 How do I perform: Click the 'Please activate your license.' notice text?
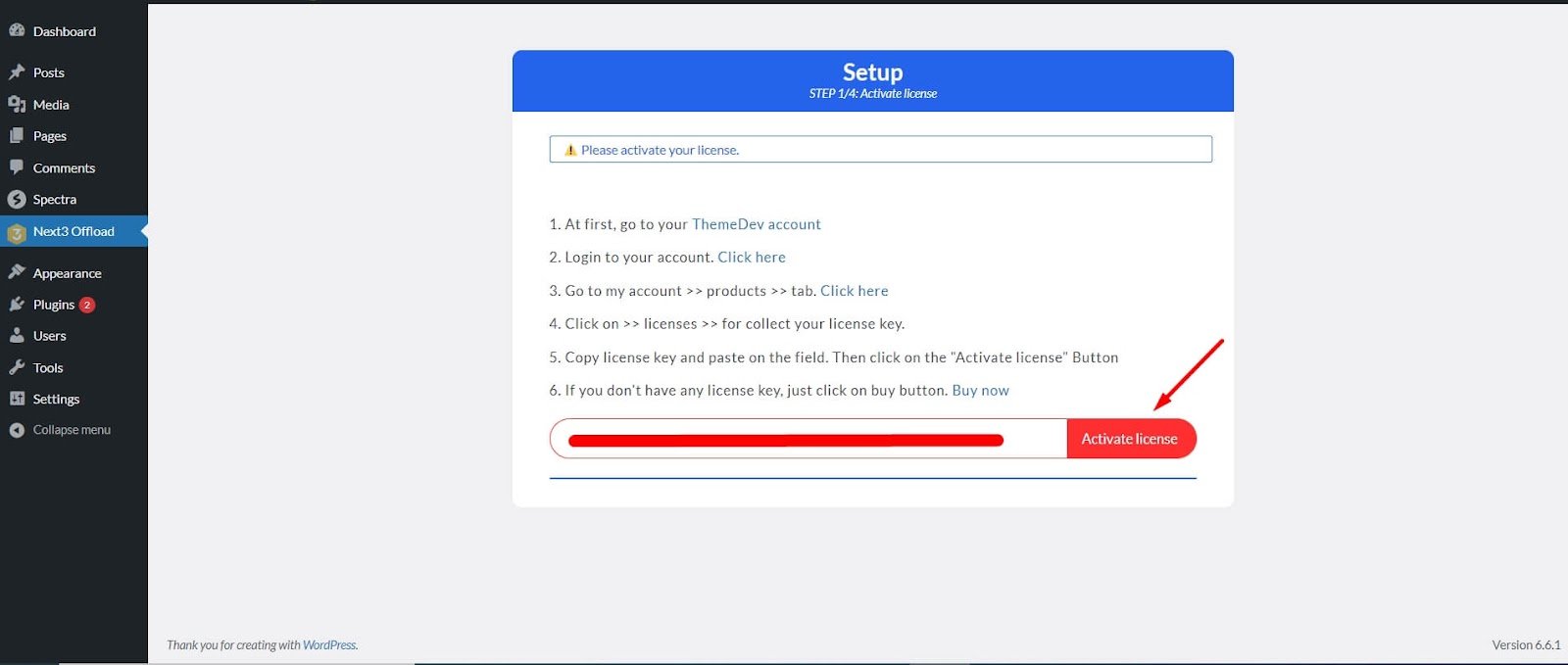pyautogui.click(x=660, y=150)
